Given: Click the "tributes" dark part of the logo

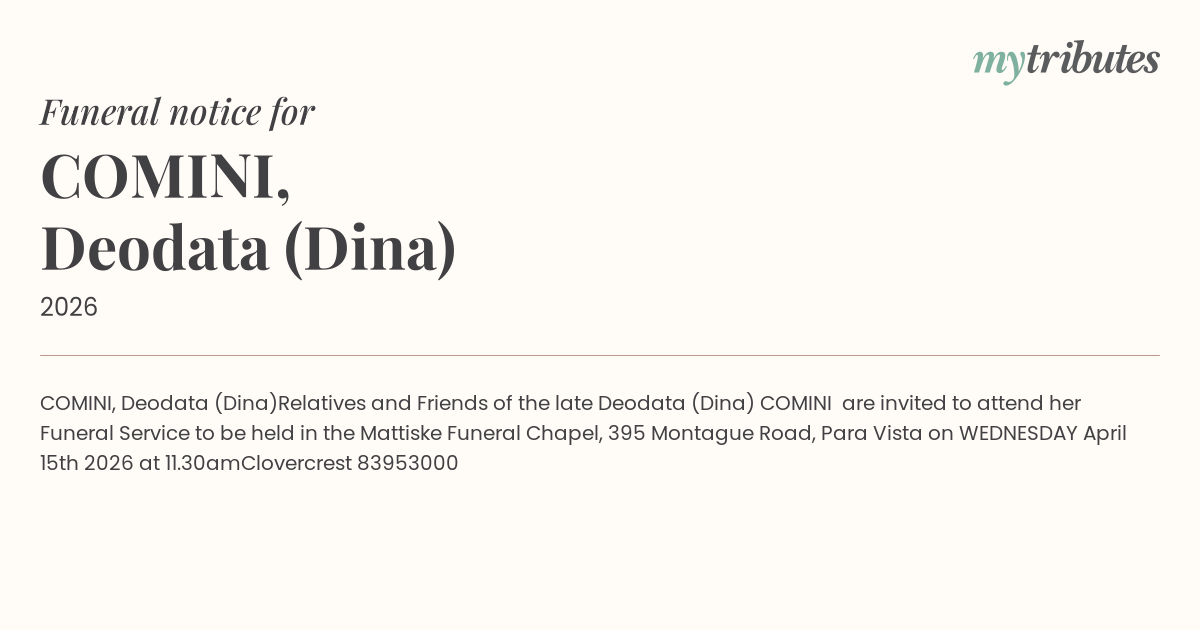Looking at the screenshot, I should [x=1093, y=60].
